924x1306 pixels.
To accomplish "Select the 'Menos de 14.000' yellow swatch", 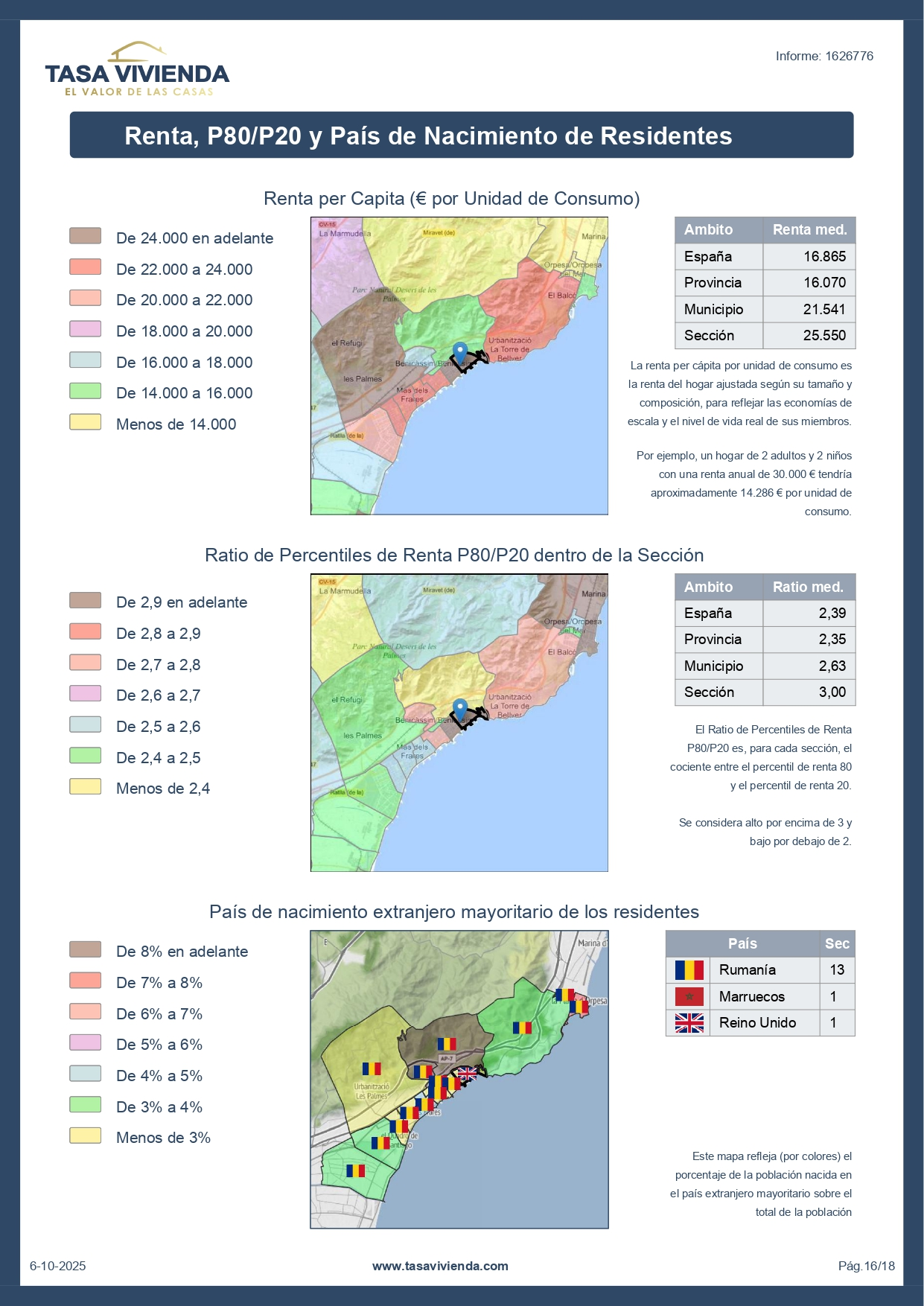I will tap(85, 422).
